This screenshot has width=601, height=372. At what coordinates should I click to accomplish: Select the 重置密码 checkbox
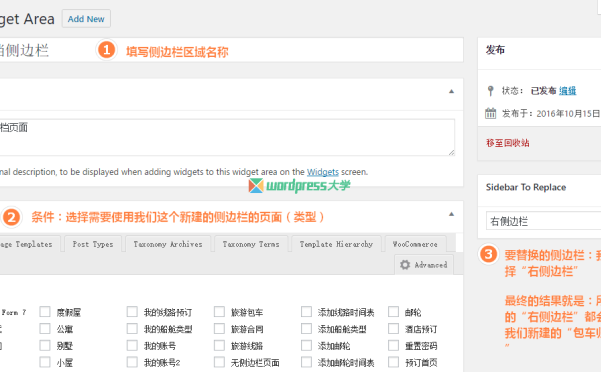[394, 346]
